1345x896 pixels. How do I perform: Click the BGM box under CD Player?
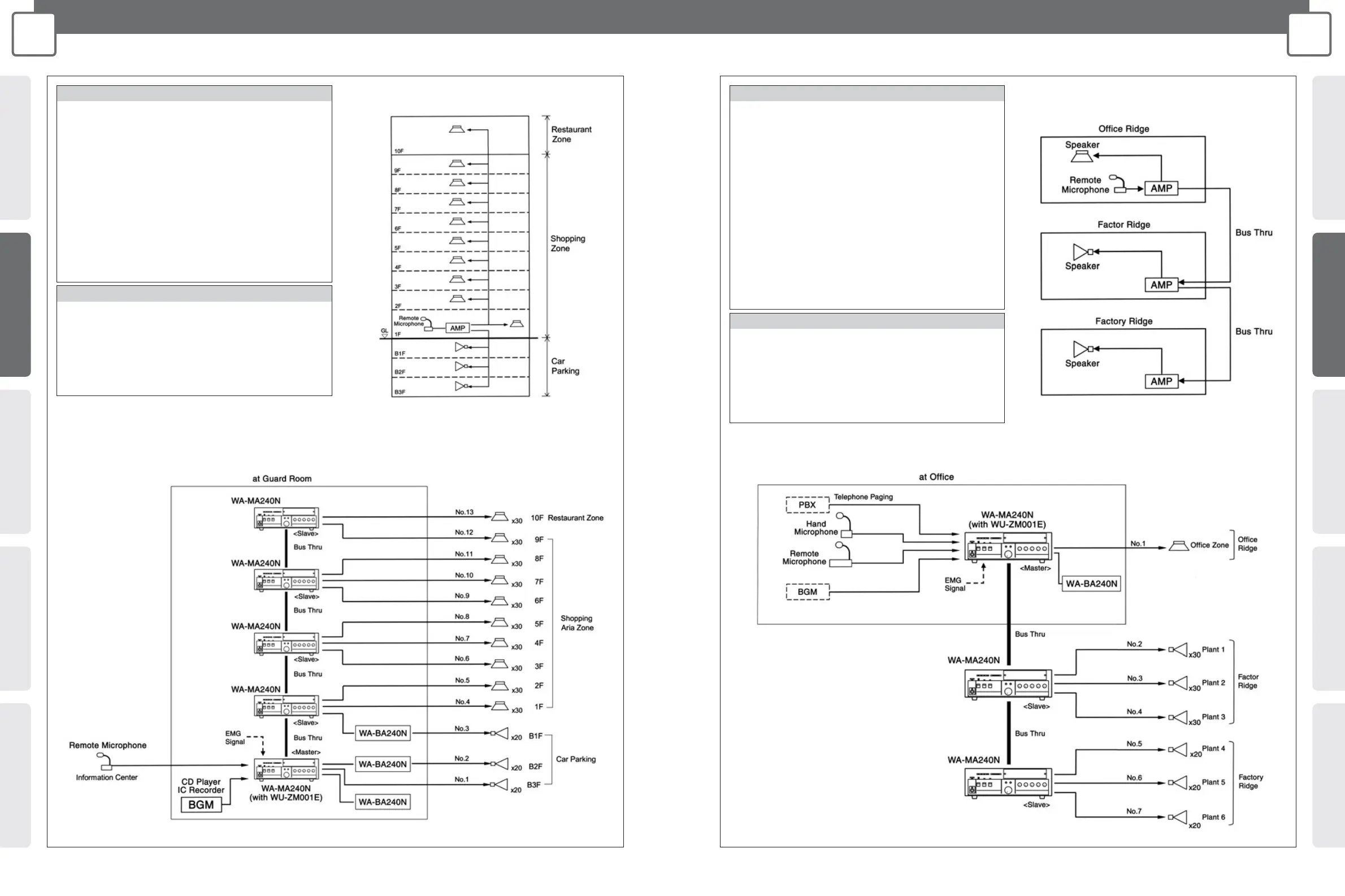tap(201, 804)
